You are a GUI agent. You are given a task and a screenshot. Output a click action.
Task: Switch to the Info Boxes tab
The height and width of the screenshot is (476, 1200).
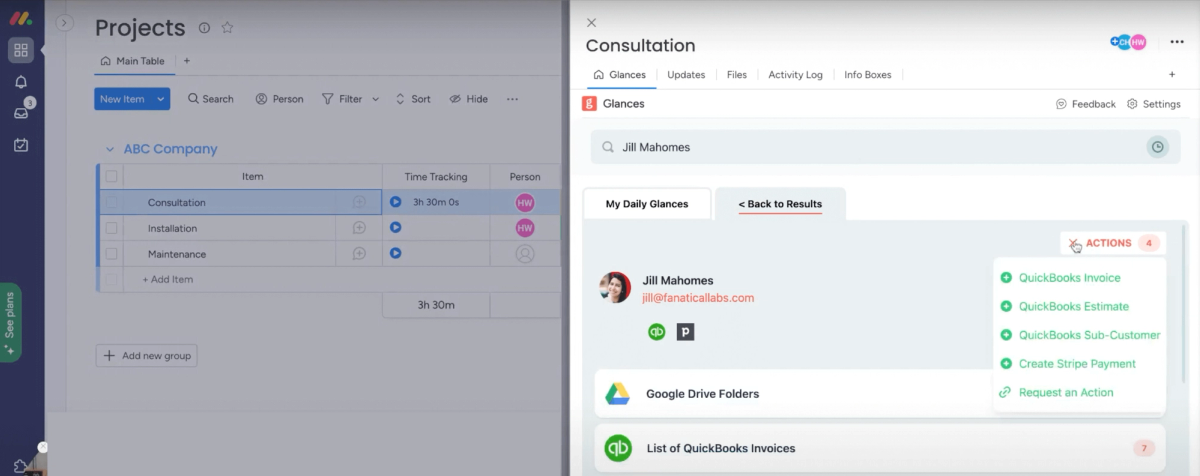(867, 75)
